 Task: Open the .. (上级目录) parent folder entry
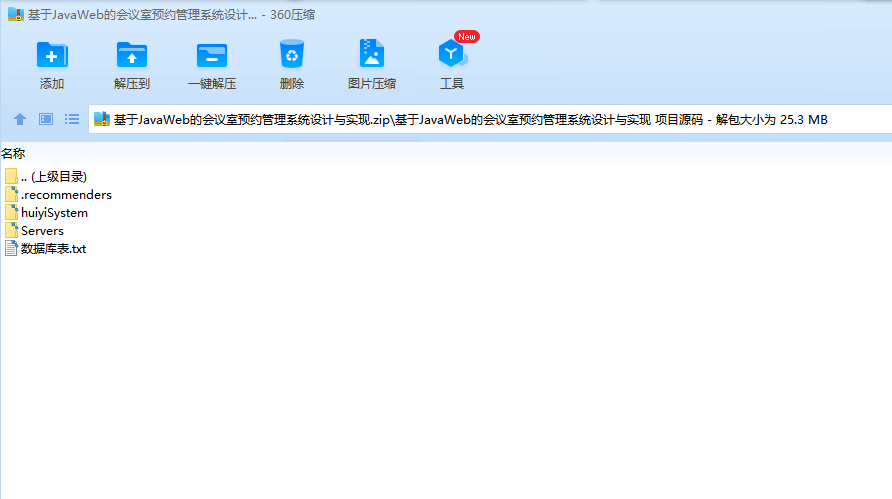point(53,177)
